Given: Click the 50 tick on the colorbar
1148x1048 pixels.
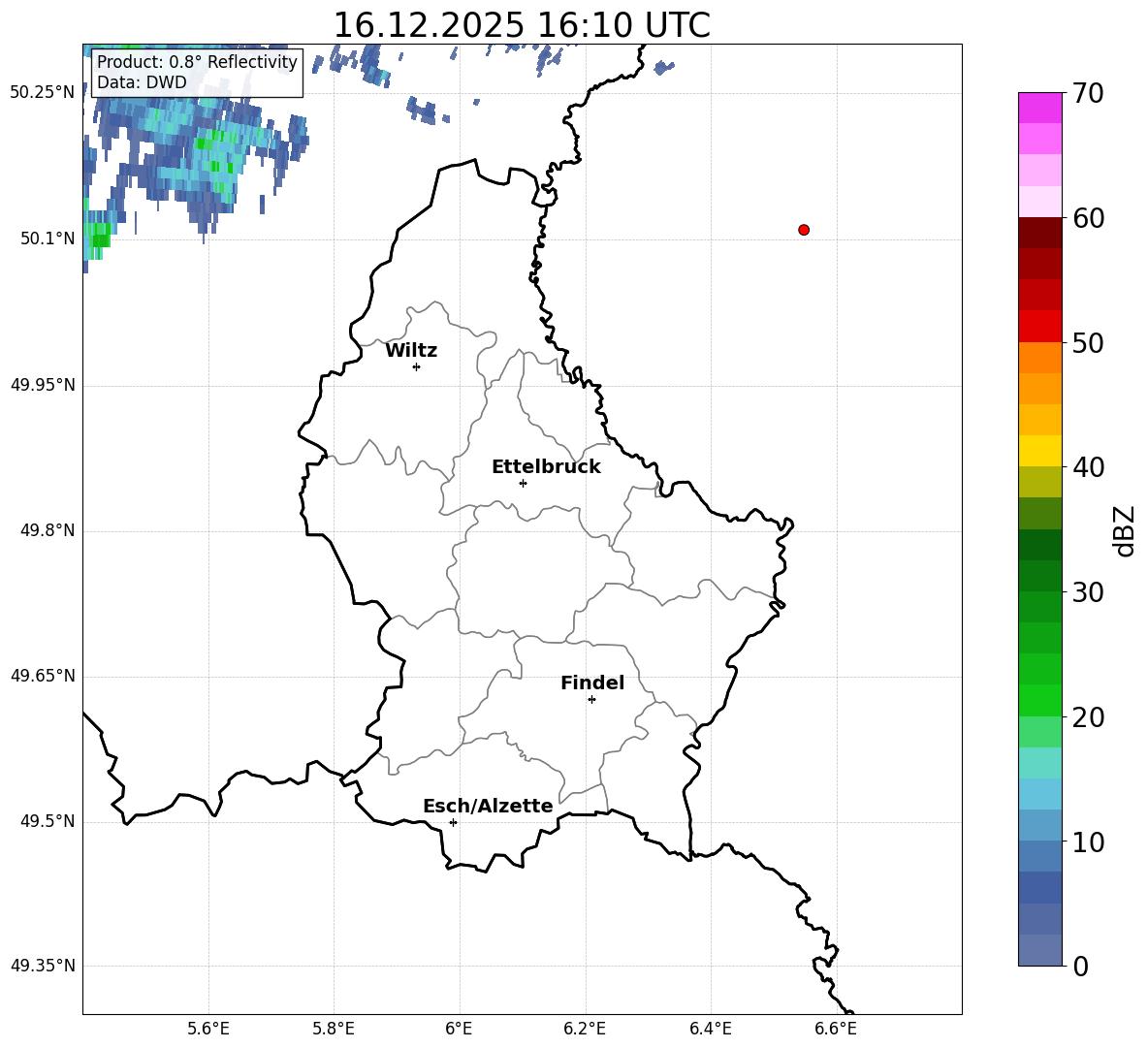Looking at the screenshot, I should [1087, 342].
